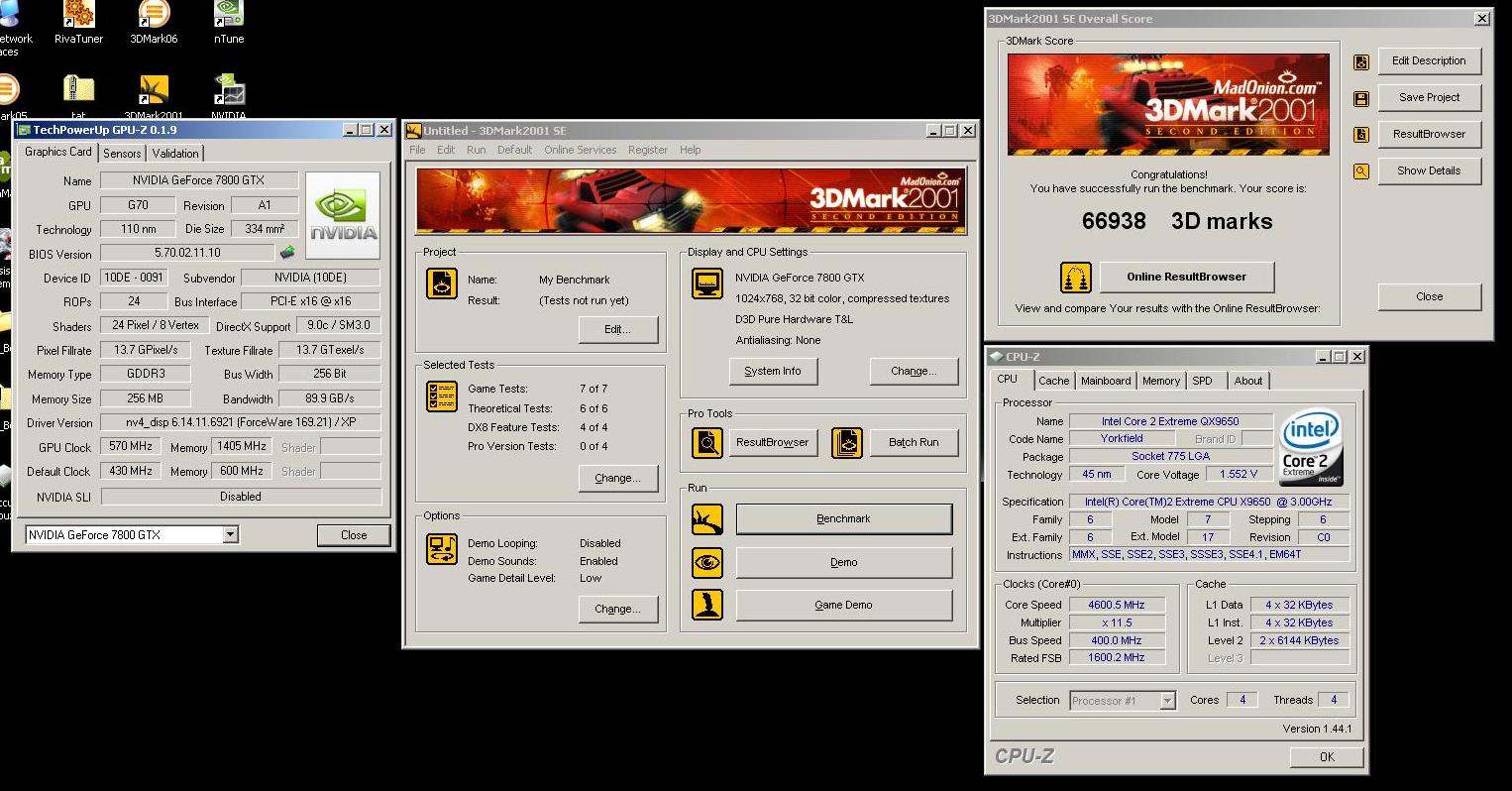
Task: Click Close in the Overall Score window
Action: 1429,296
